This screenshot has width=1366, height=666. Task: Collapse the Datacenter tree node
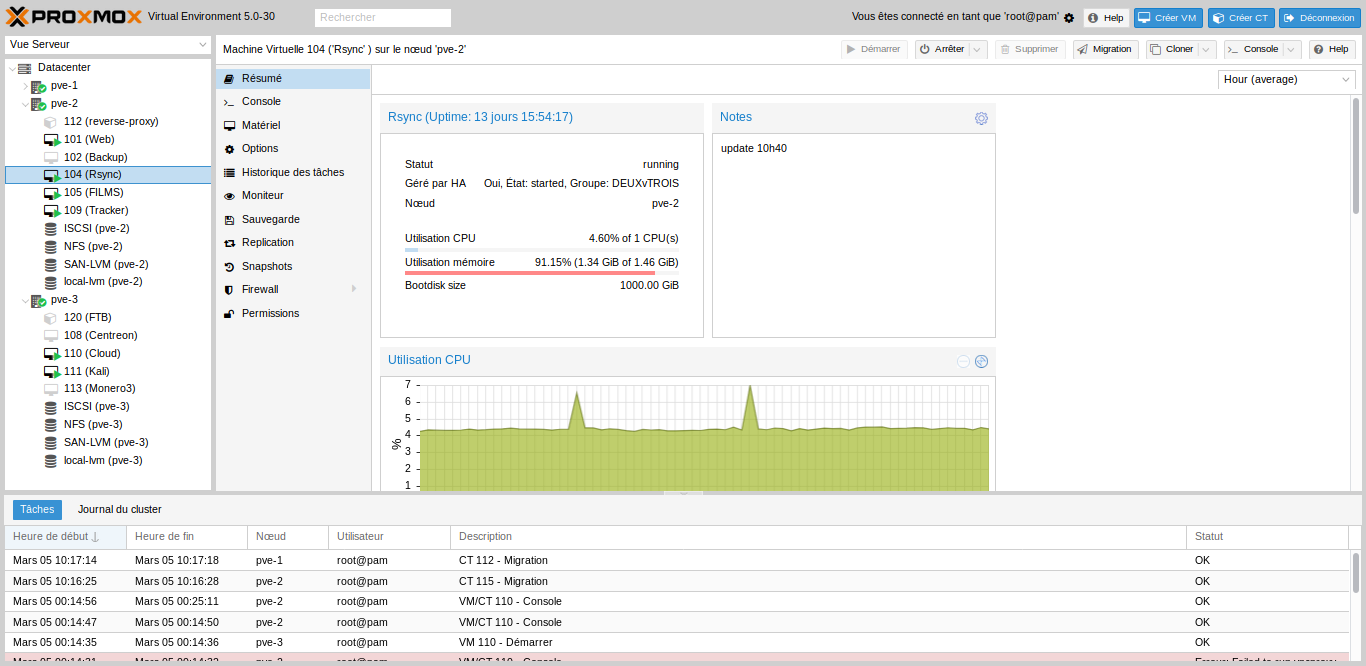12,68
